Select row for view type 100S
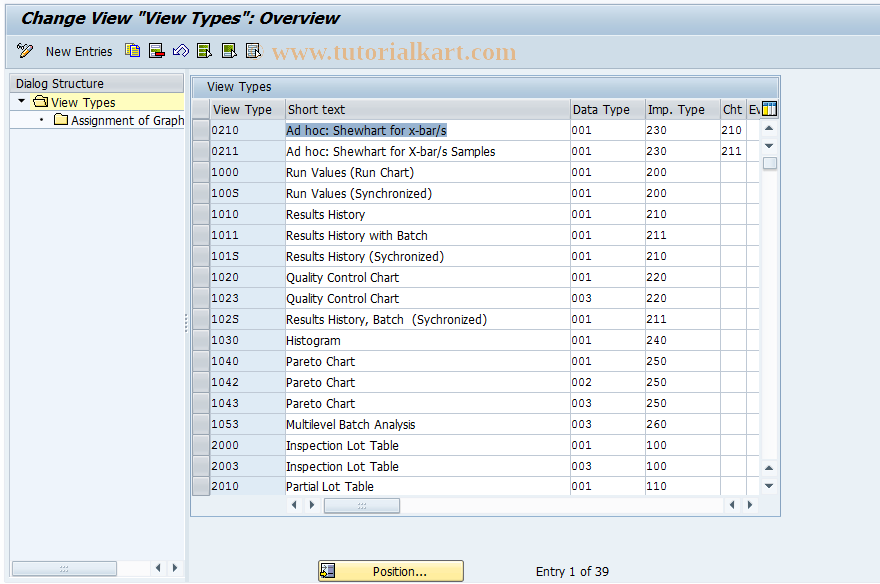Viewport: 880px width, 584px height. [x=201, y=193]
